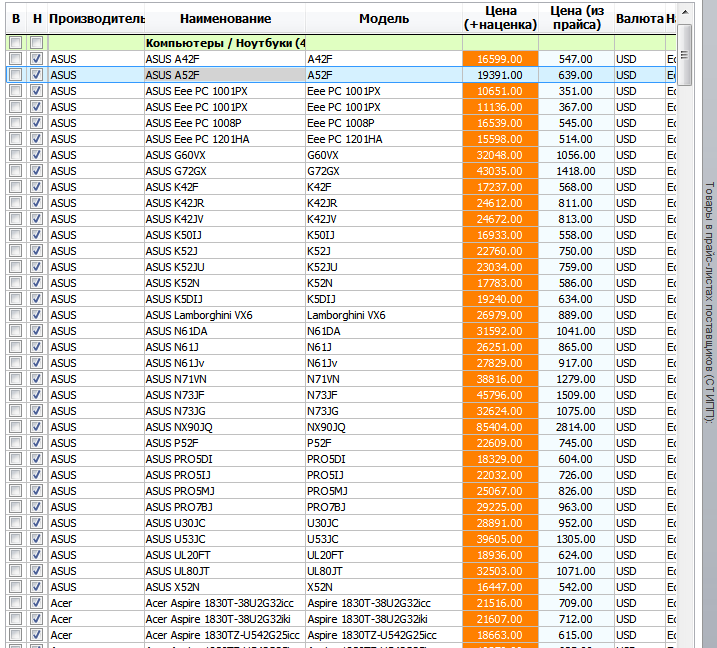The height and width of the screenshot is (648, 717).
Task: Select name cell ASUS Eee PC 1201HA
Action: click(225, 139)
